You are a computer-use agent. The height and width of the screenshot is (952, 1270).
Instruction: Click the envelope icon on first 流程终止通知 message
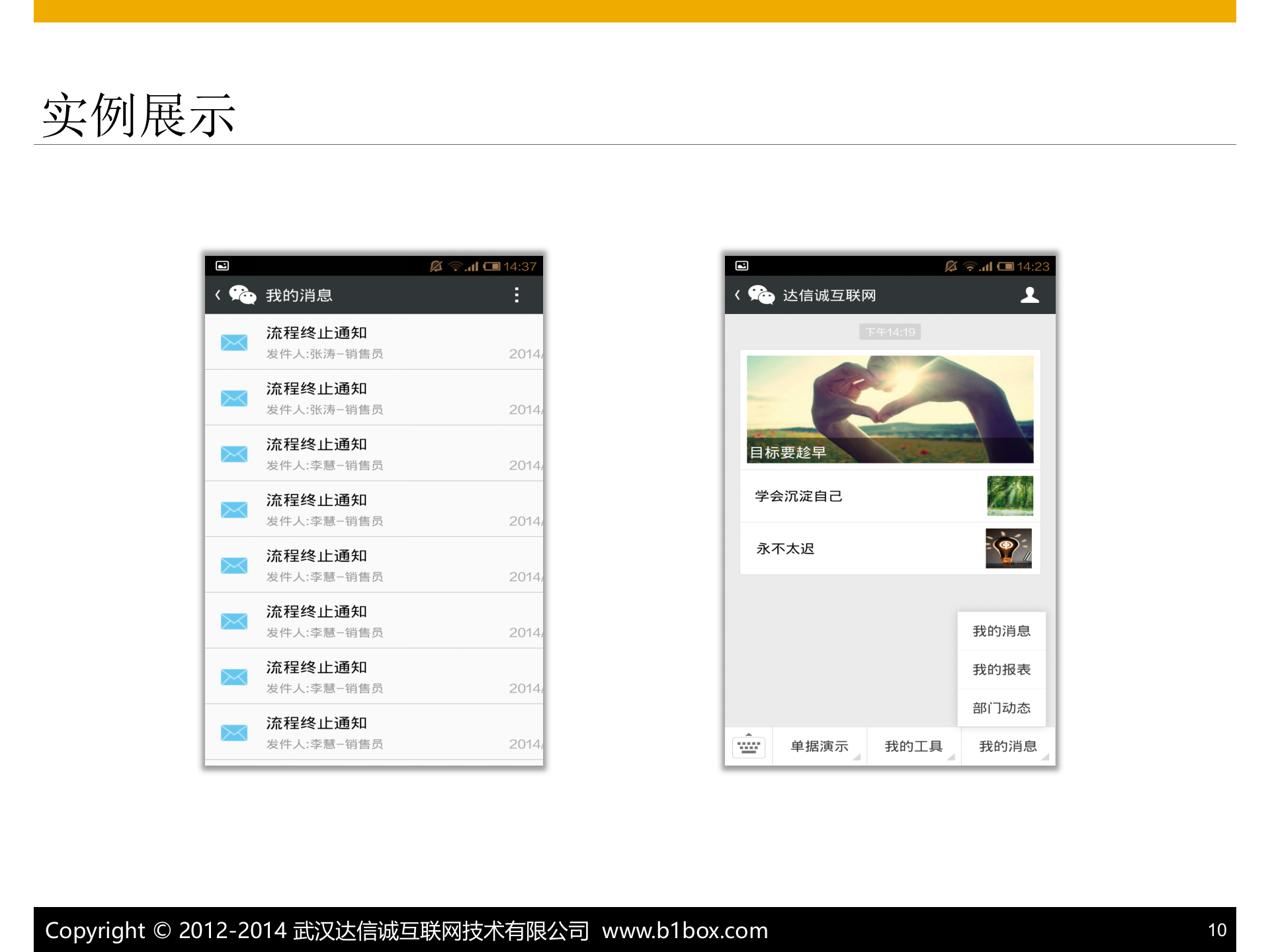234,342
